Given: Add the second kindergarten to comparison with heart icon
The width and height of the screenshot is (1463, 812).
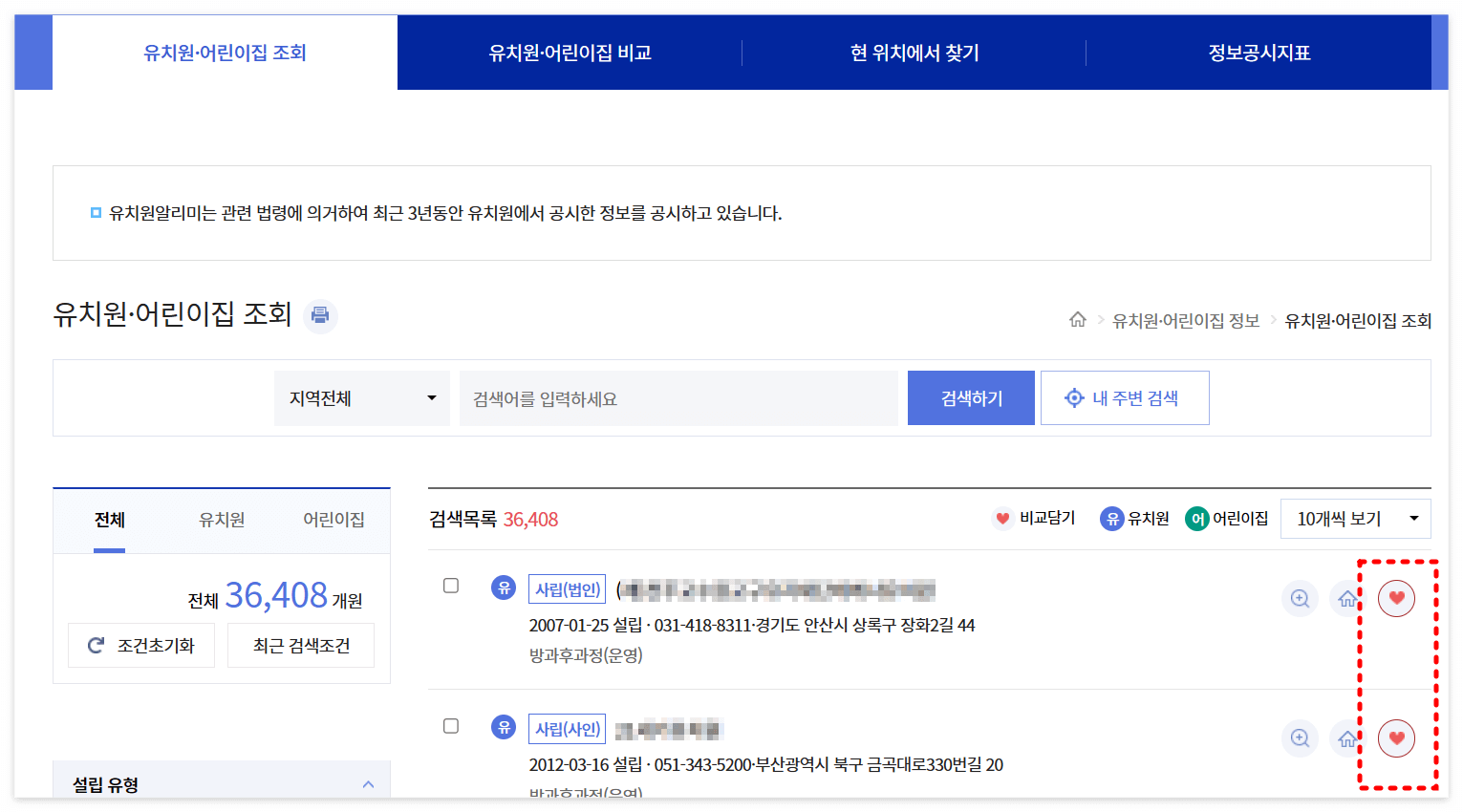Looking at the screenshot, I should pyautogui.click(x=1397, y=738).
